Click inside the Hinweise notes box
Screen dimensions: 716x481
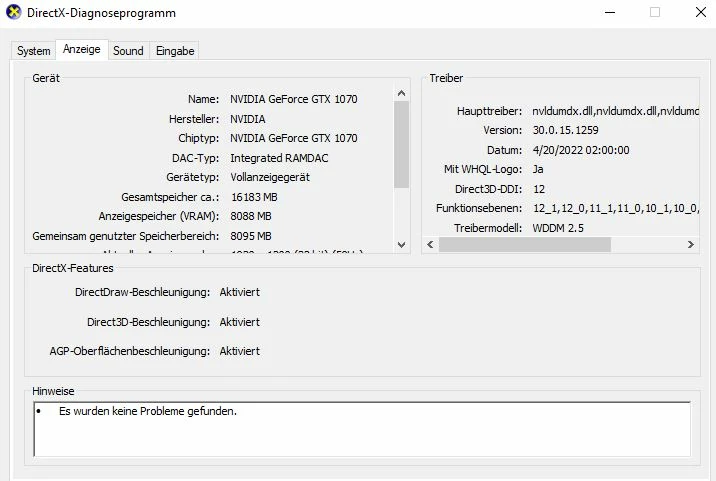(x=362, y=429)
